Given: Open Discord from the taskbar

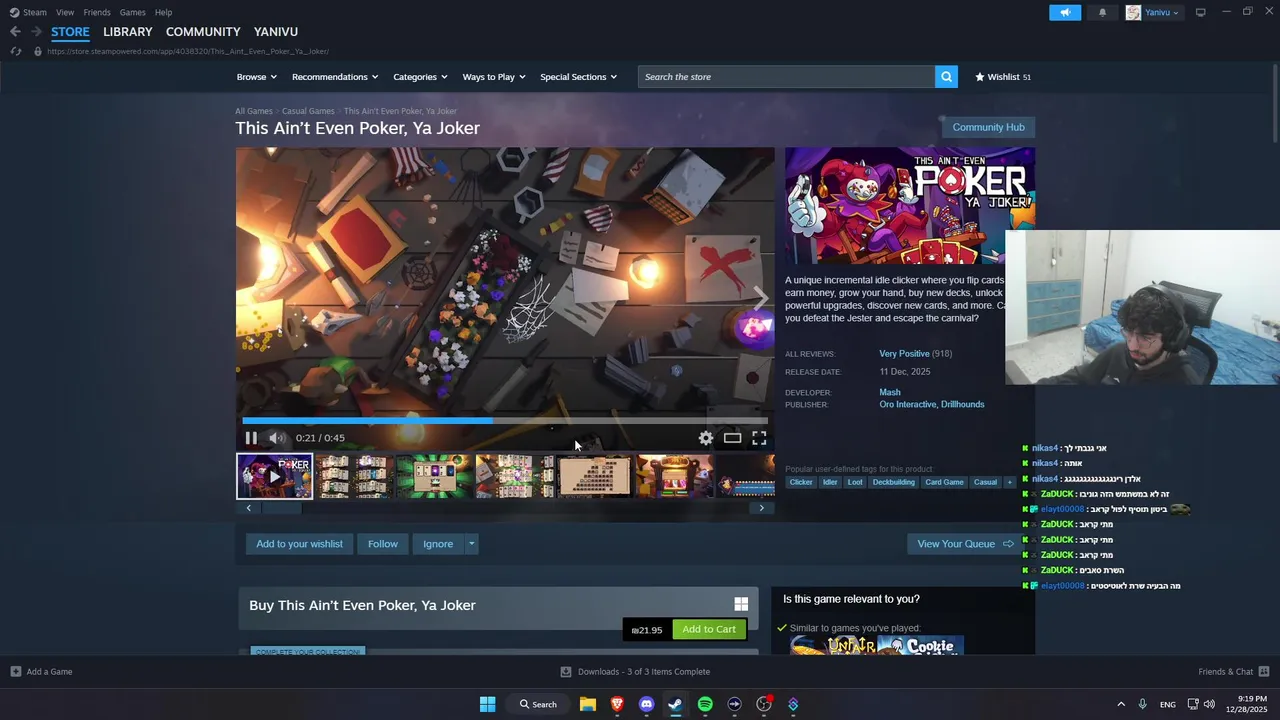Looking at the screenshot, I should (646, 704).
